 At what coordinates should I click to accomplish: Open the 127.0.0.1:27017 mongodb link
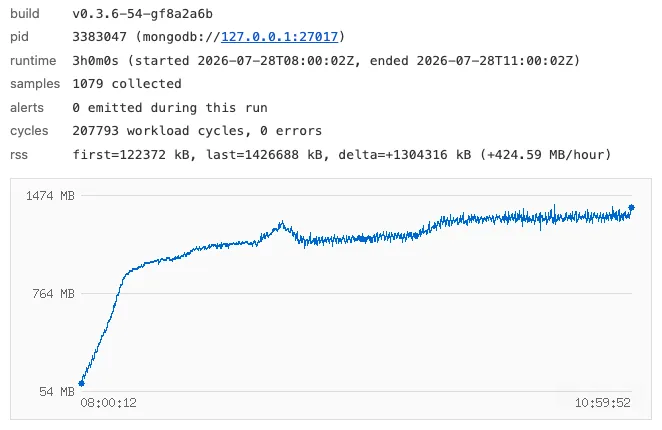pos(279,37)
